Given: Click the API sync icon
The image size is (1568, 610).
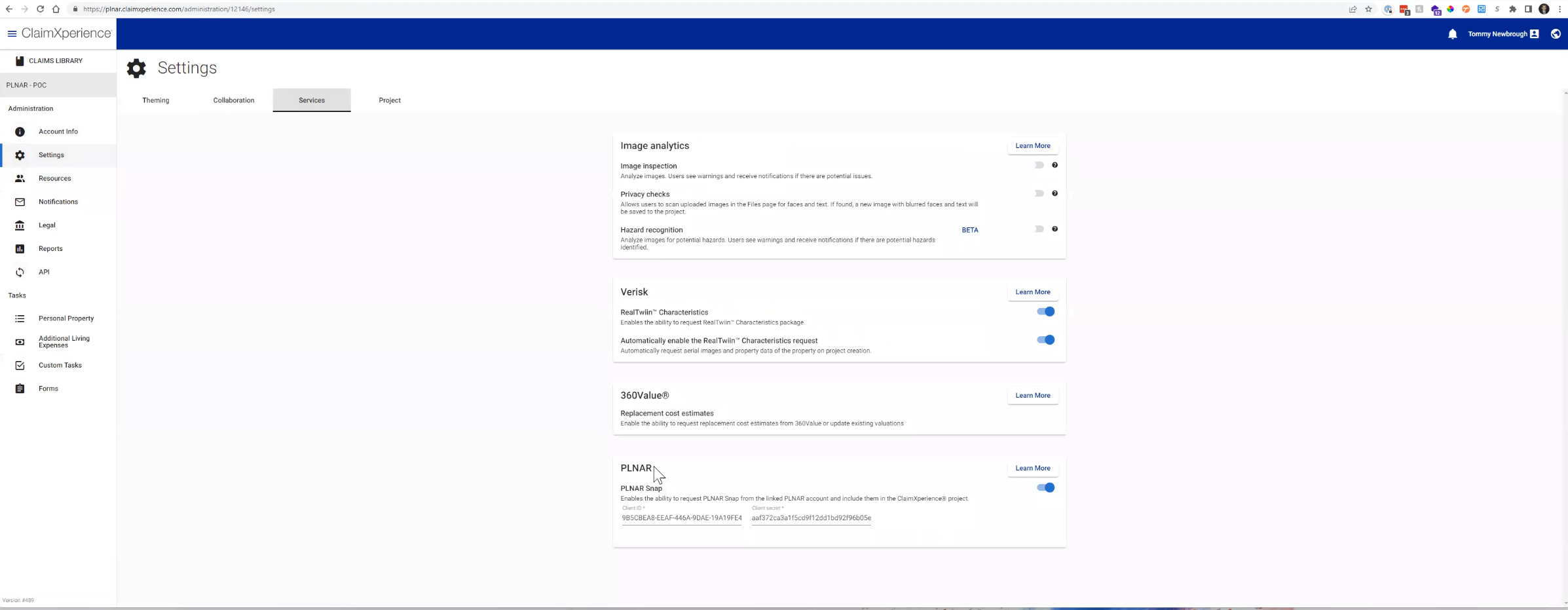Looking at the screenshot, I should pyautogui.click(x=20, y=272).
